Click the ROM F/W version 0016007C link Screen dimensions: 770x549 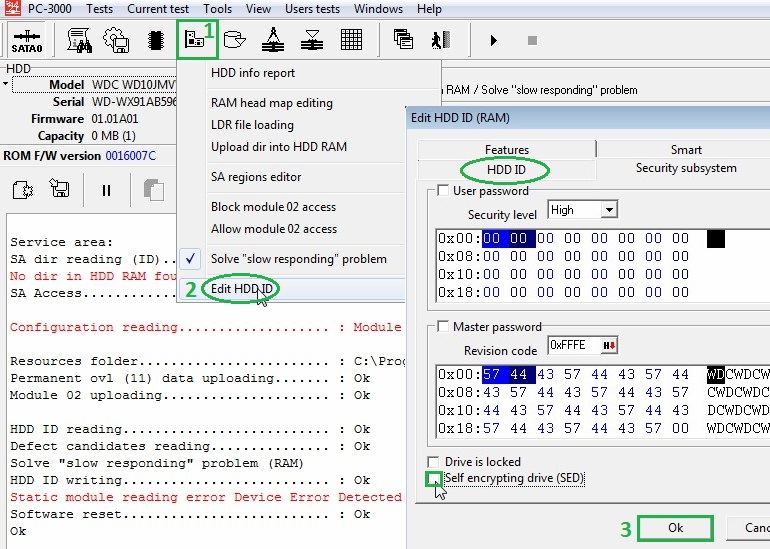130,156
